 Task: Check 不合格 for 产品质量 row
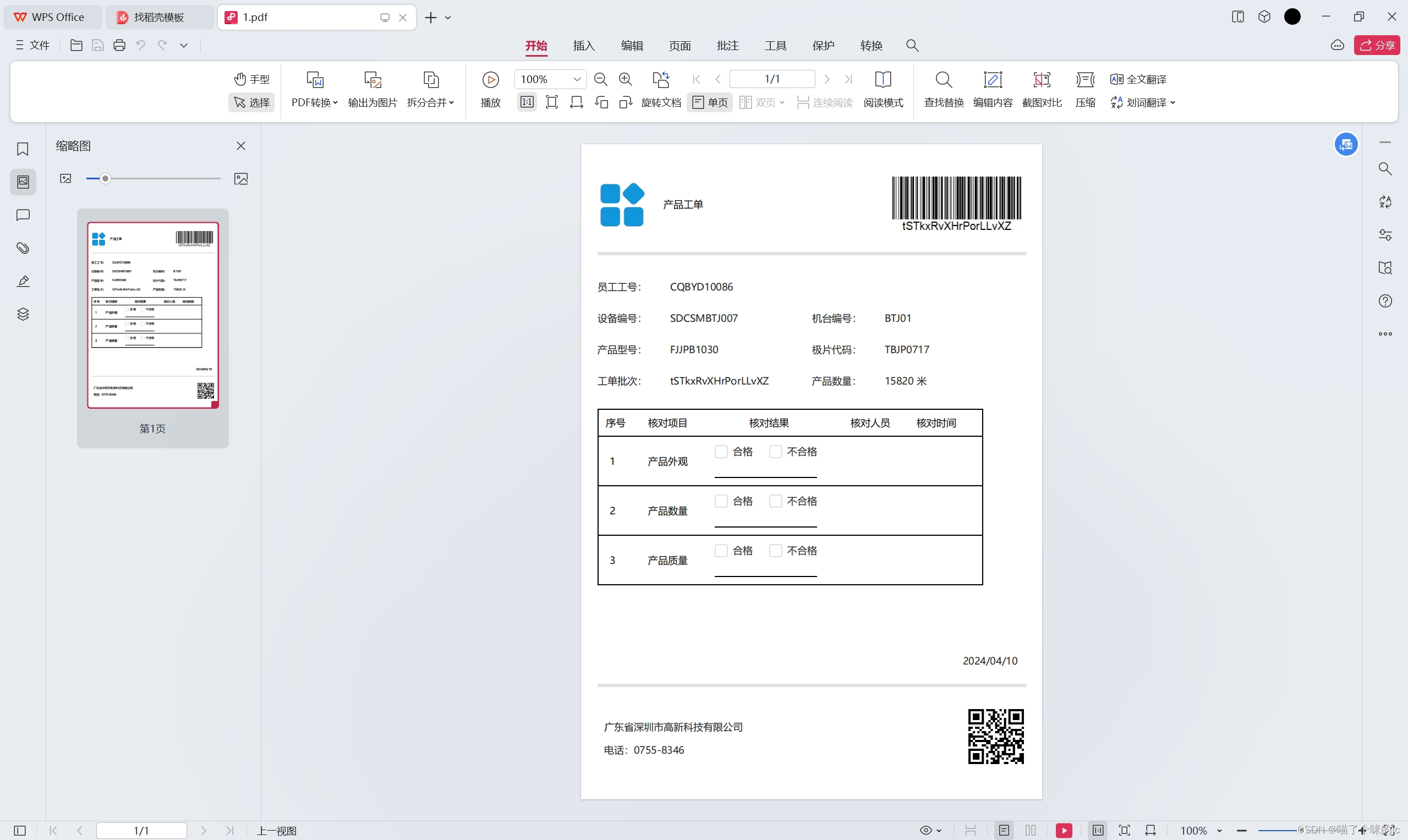[x=776, y=551]
